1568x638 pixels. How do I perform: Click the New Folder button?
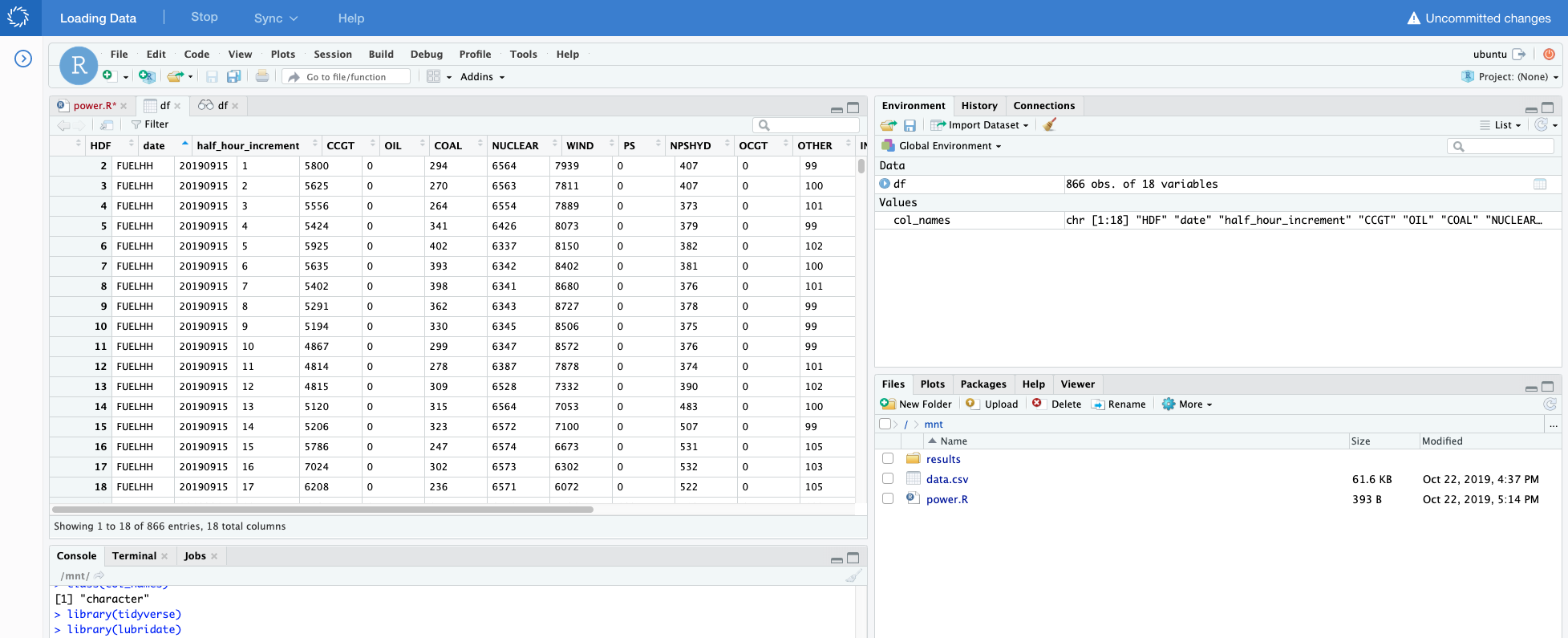coord(916,404)
